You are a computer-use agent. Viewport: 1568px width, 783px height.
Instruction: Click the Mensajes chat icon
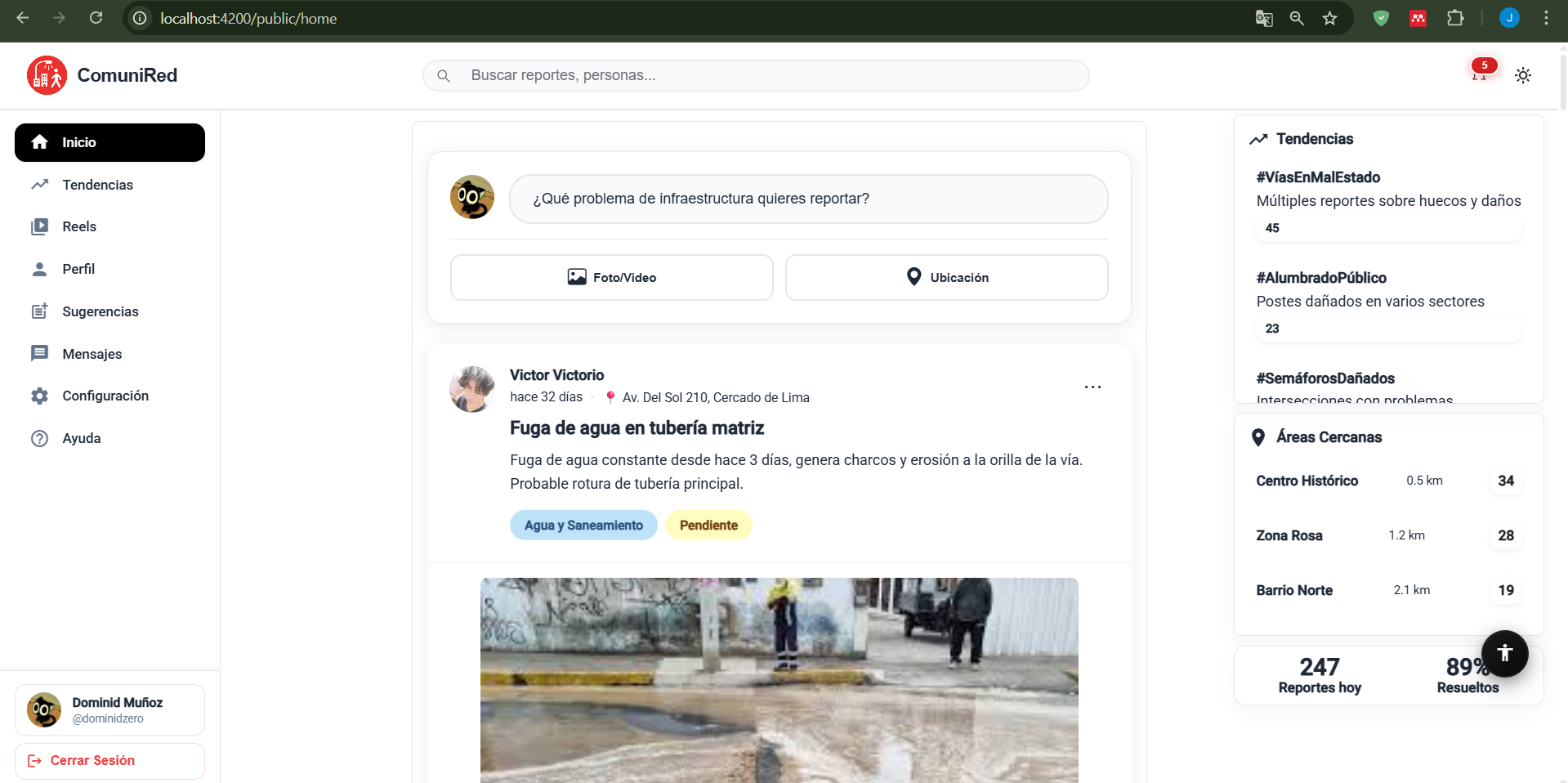[39, 353]
